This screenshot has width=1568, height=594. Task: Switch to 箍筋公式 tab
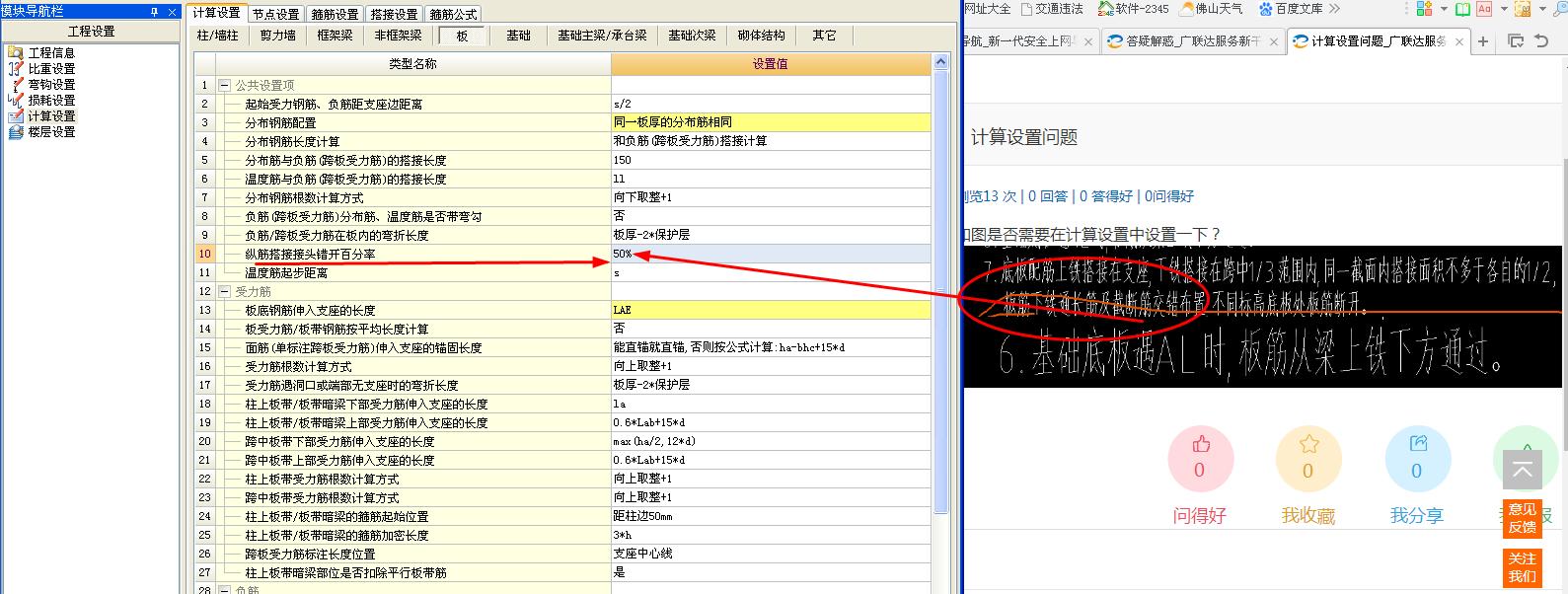[453, 14]
